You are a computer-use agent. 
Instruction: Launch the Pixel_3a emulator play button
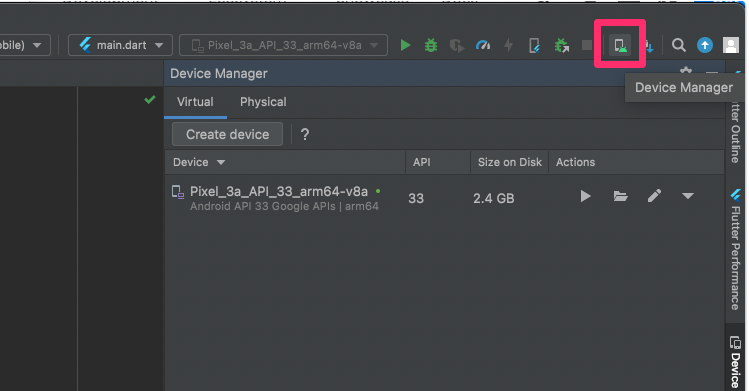pos(585,196)
